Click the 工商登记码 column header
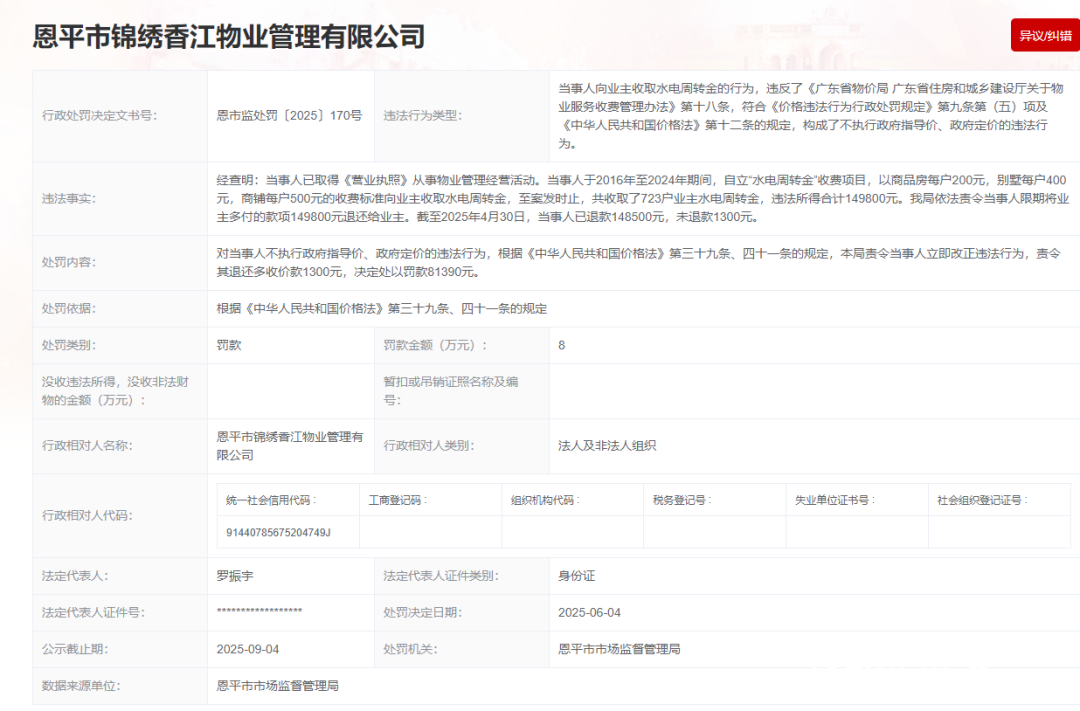1080x711 pixels. coord(398,500)
